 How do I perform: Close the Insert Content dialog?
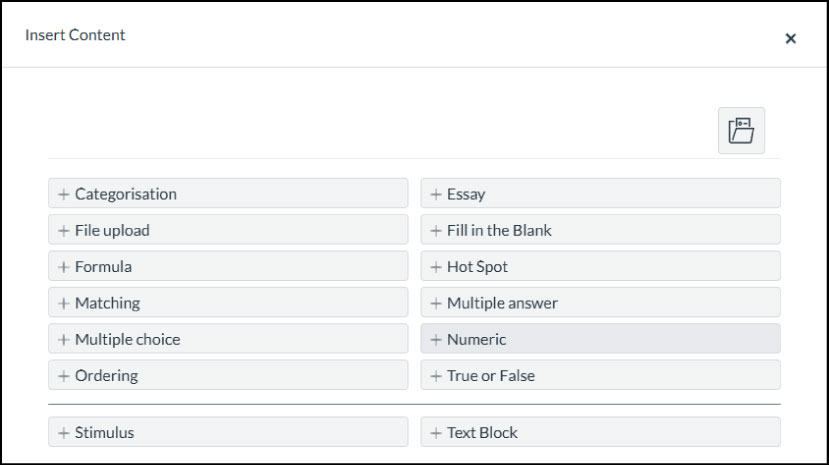[790, 39]
